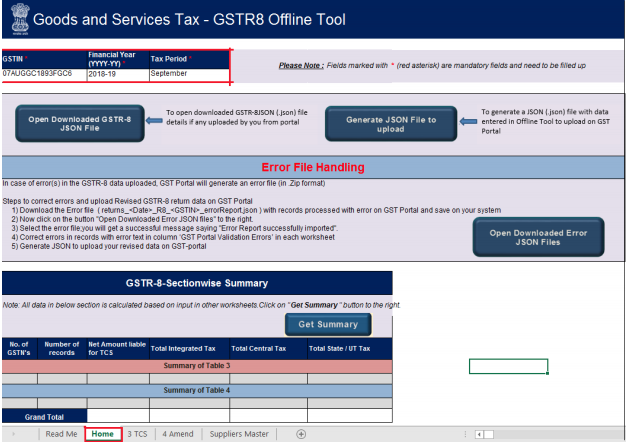
Task: Select the green-outlined active cell
Action: [508, 366]
